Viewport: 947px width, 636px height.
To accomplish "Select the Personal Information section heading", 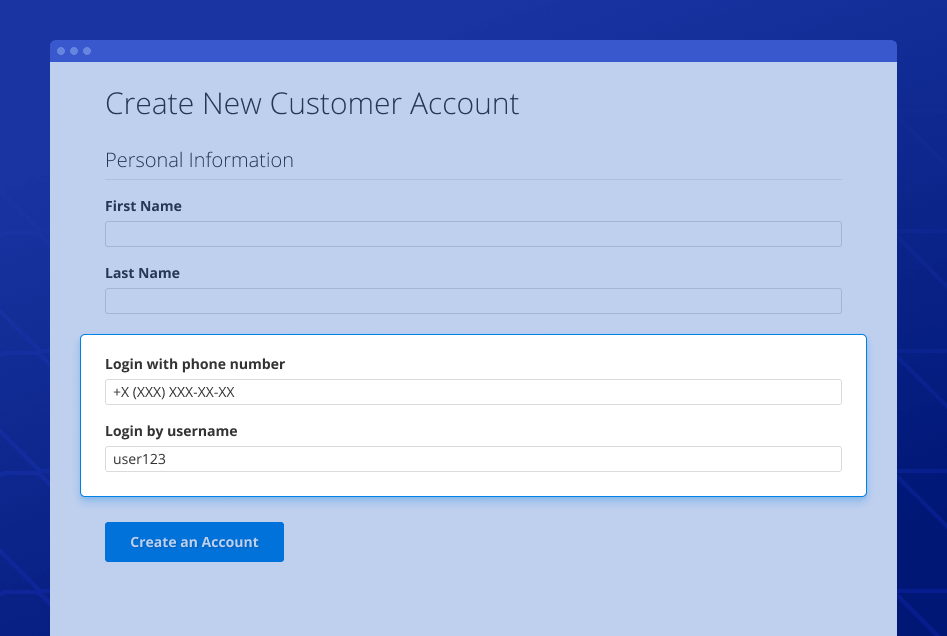I will tap(199, 160).
